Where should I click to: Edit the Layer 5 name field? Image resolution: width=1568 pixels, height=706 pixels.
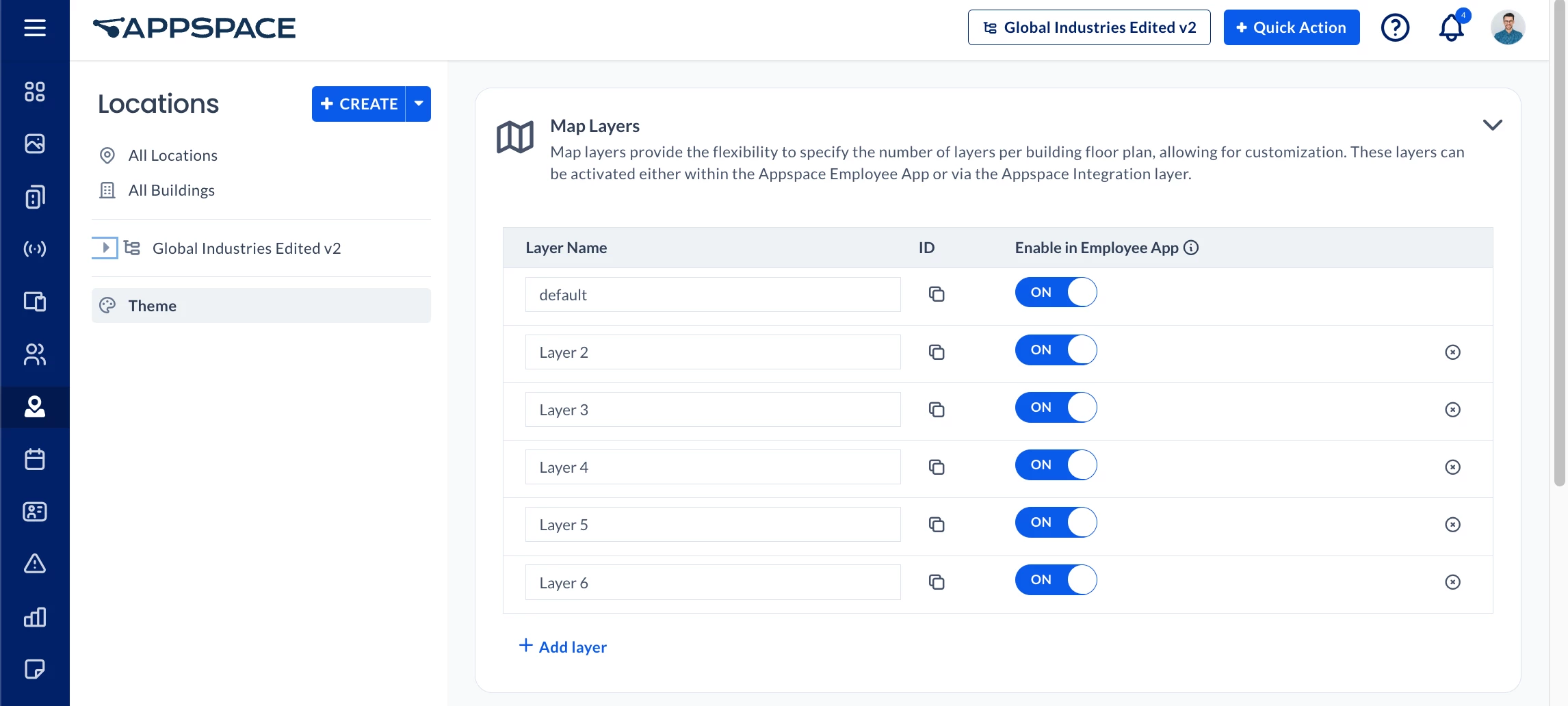coord(713,524)
